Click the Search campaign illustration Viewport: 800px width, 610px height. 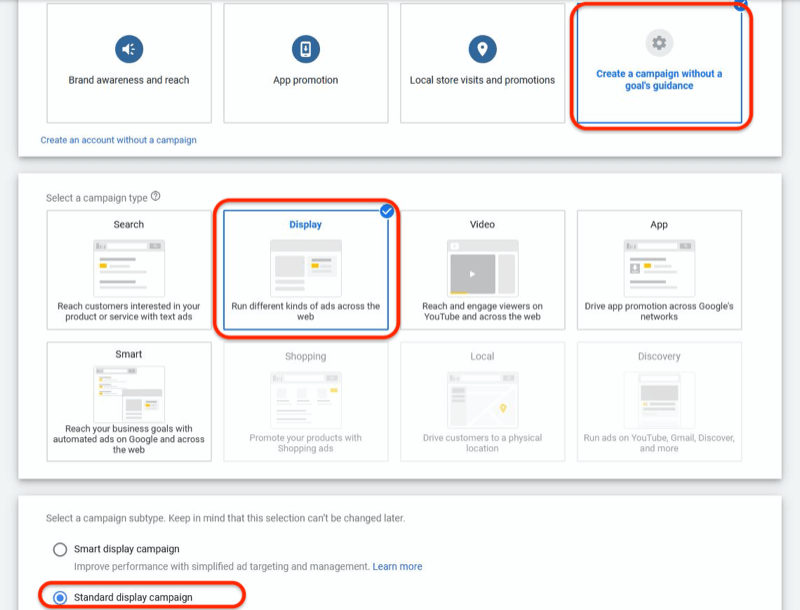tap(129, 268)
